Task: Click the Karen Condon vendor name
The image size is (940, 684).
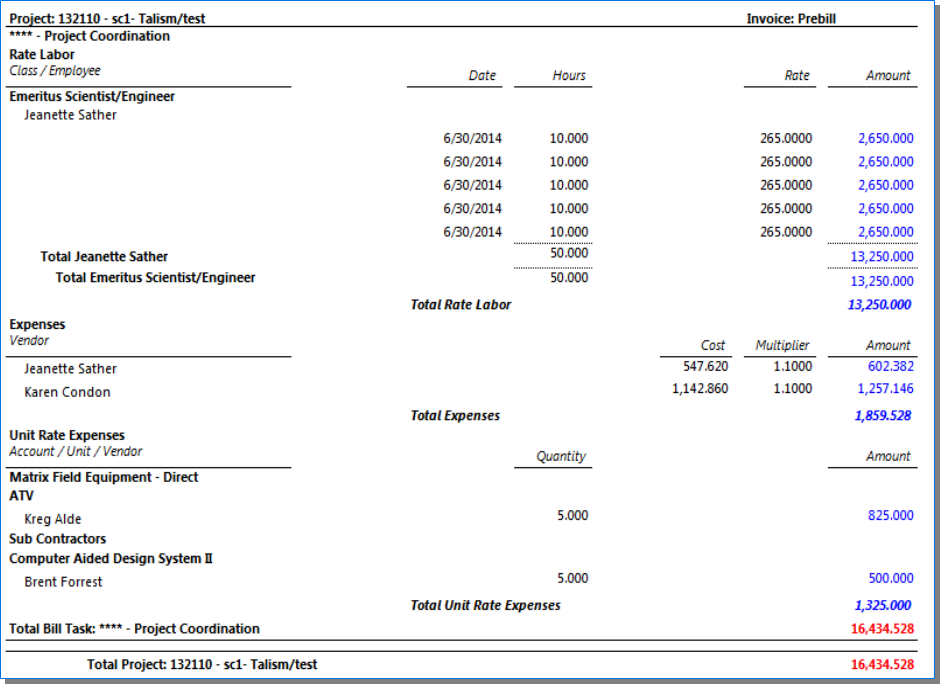Action: pos(67,392)
